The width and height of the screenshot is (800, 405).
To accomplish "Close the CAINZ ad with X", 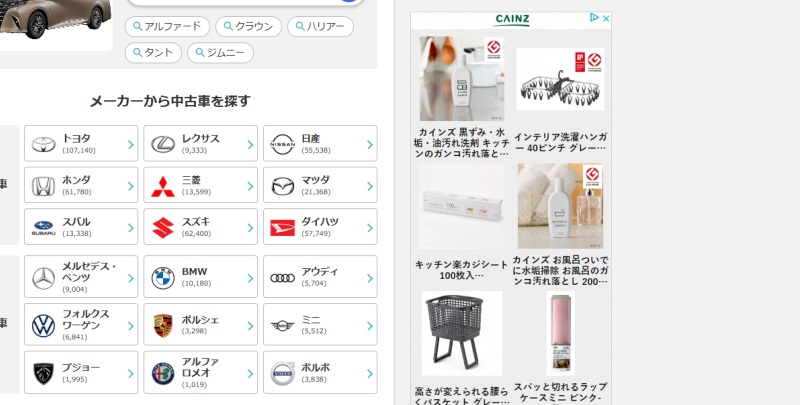I will [606, 18].
